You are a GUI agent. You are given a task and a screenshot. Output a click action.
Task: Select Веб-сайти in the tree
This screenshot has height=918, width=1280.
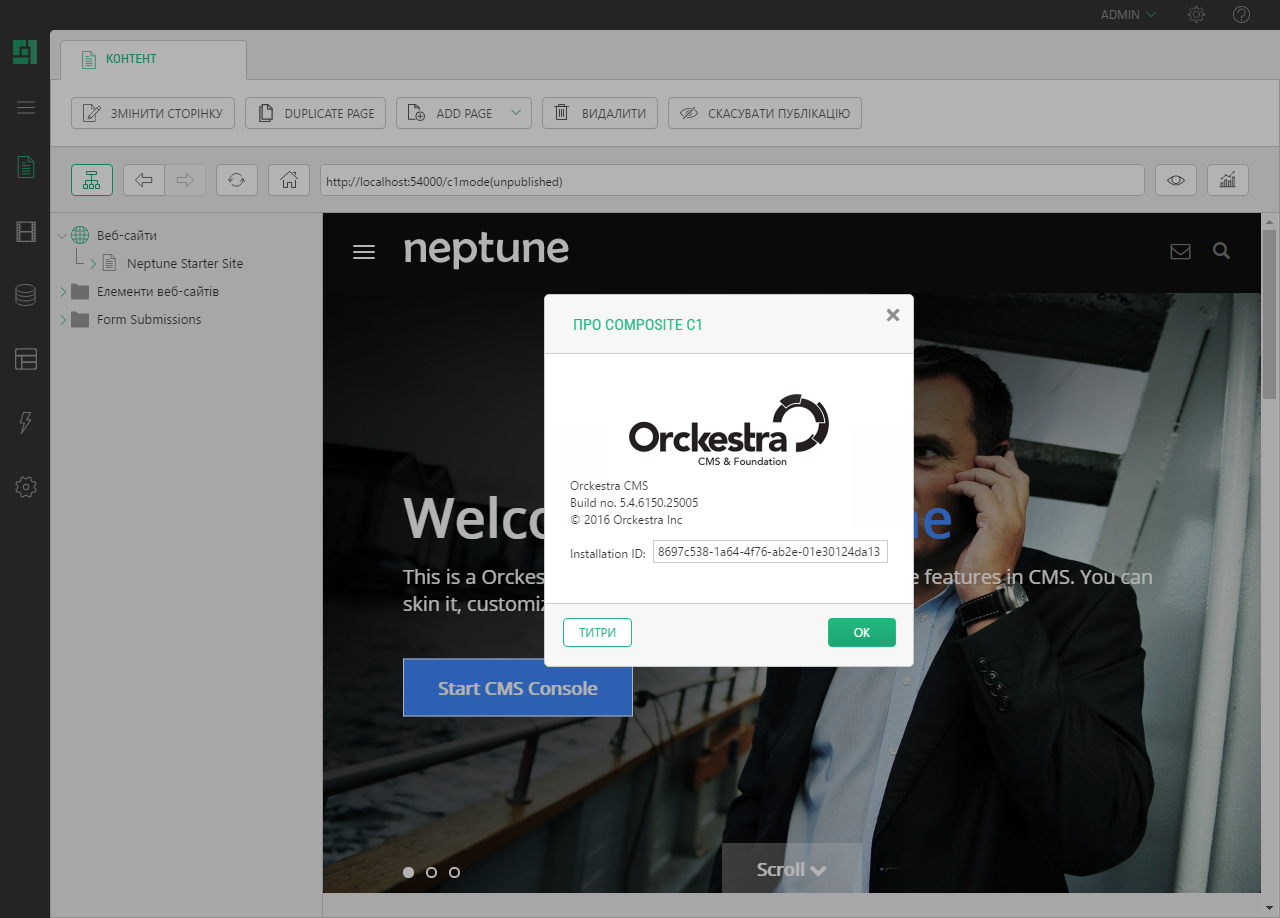(x=127, y=236)
